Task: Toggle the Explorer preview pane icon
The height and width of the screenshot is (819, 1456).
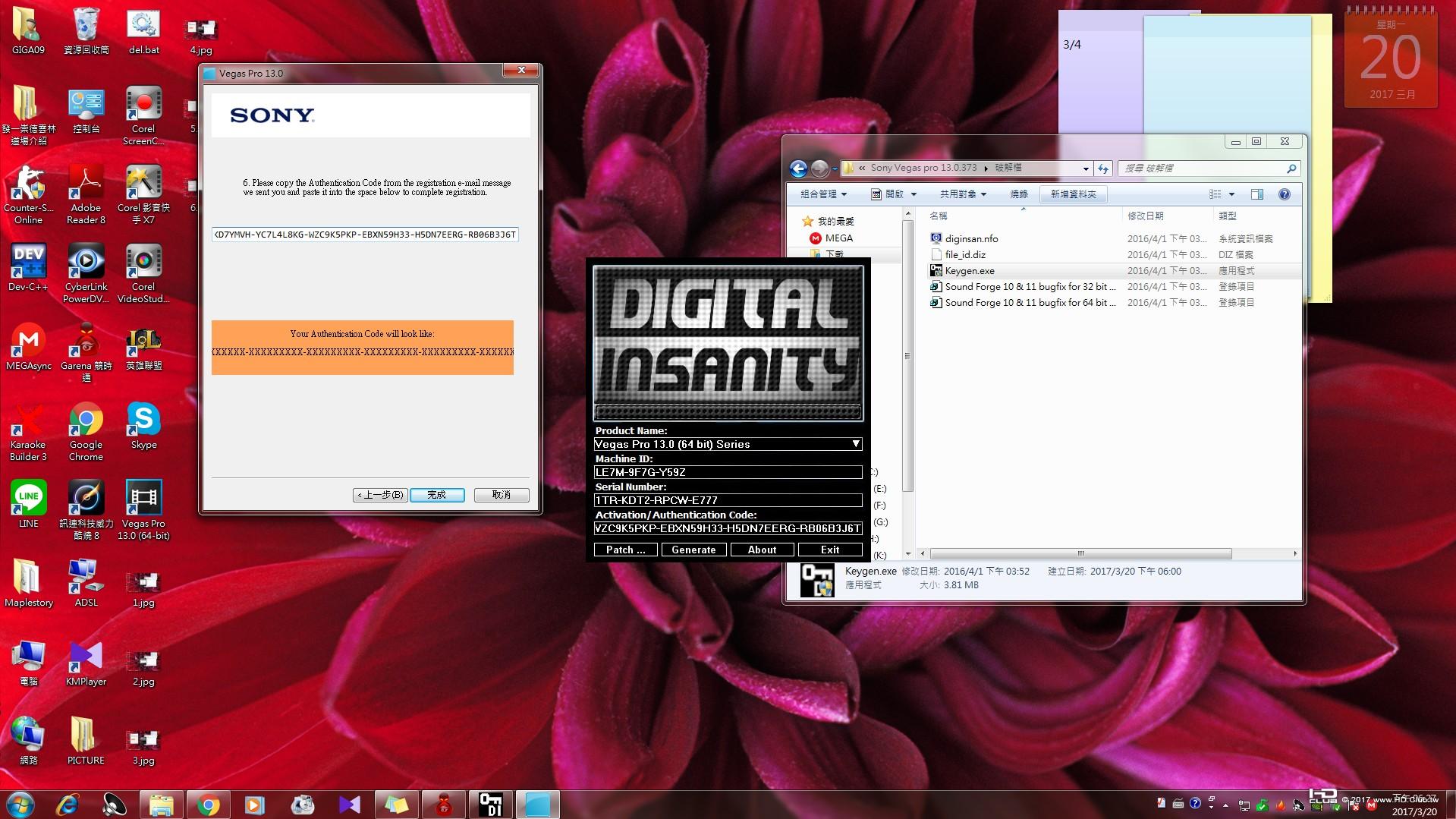Action: point(1256,194)
